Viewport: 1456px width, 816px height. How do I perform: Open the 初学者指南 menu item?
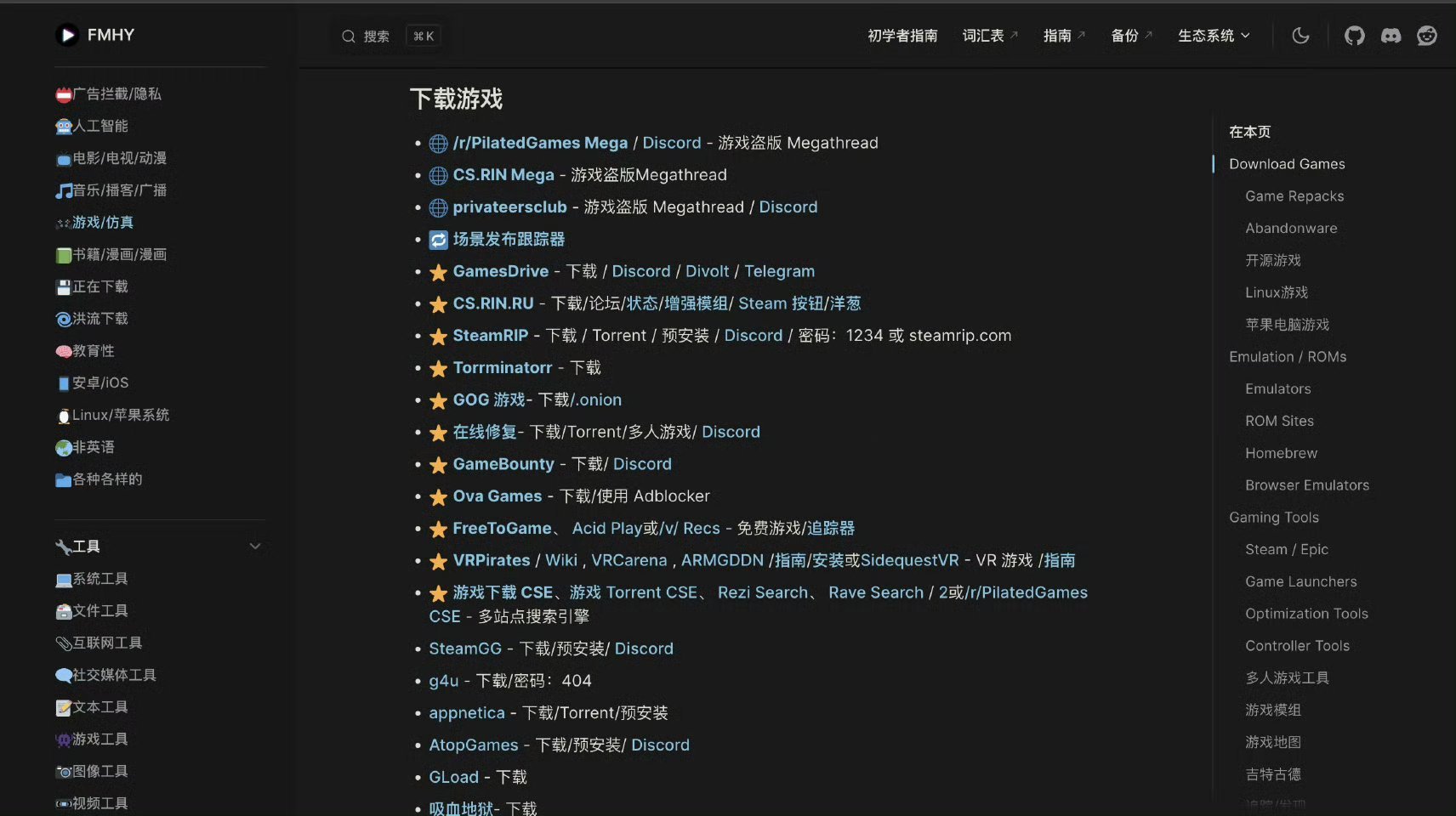click(902, 36)
